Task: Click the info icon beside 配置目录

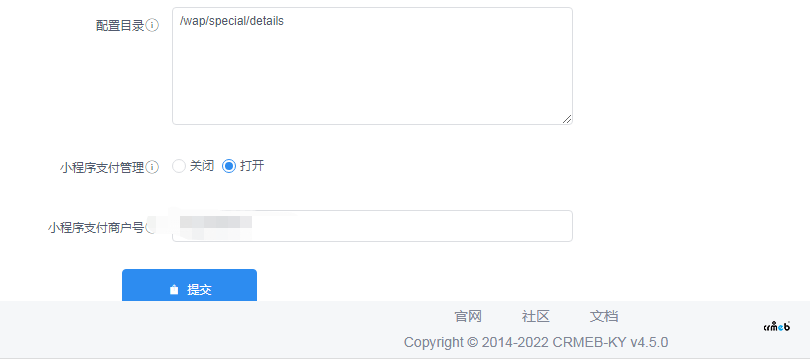Action: click(x=152, y=25)
